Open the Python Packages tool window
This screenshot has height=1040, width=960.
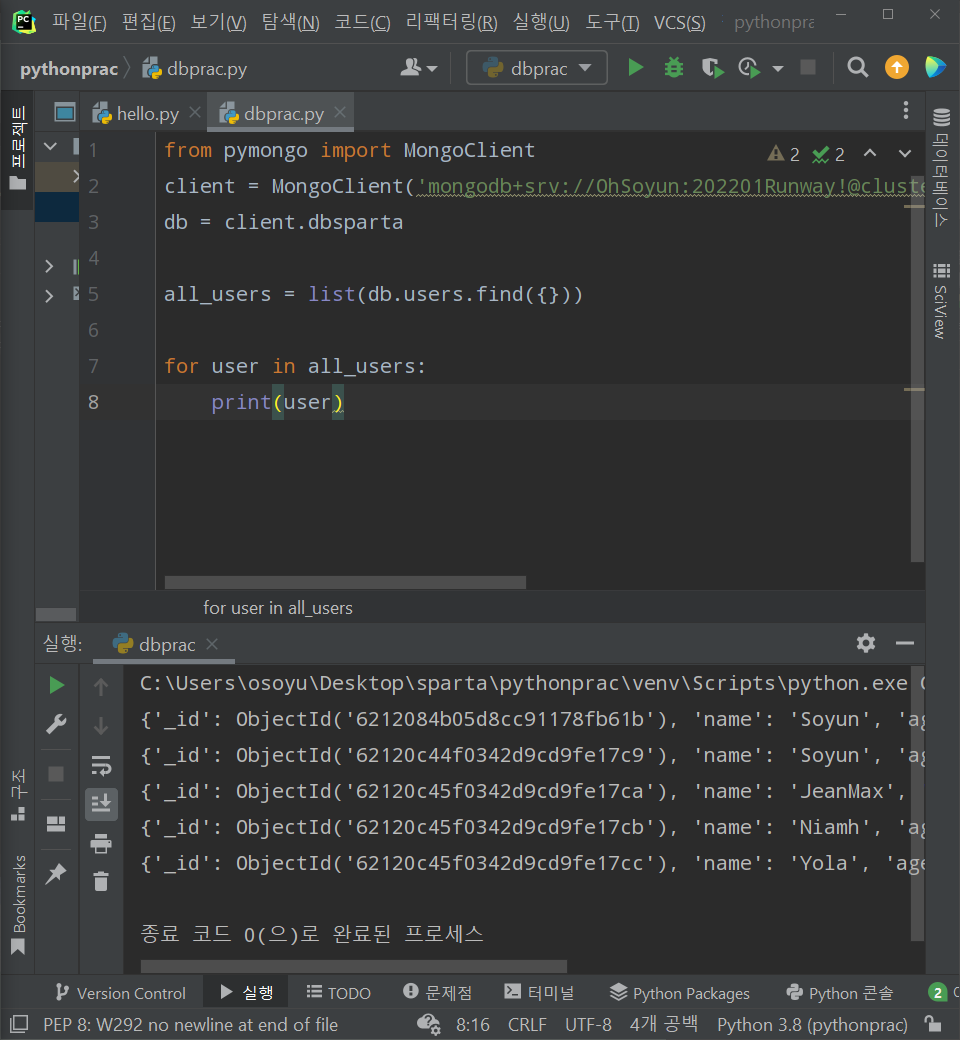[680, 993]
